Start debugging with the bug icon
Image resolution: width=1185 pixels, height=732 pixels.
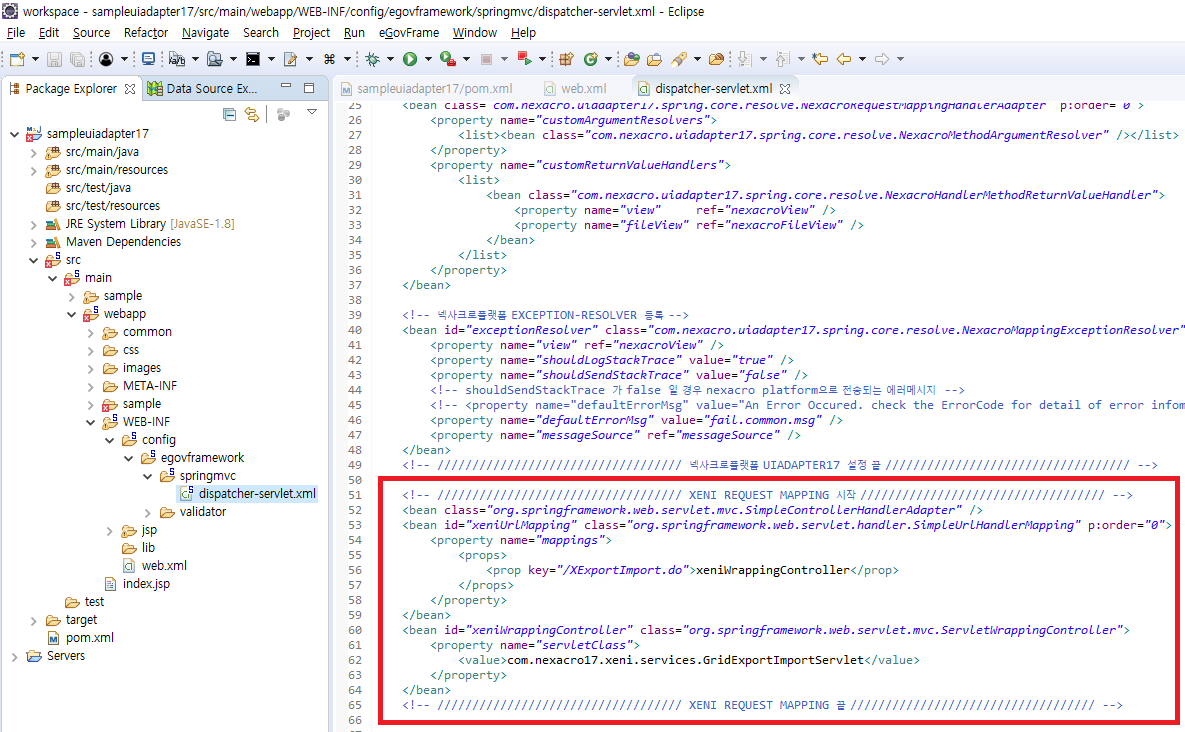tap(373, 60)
